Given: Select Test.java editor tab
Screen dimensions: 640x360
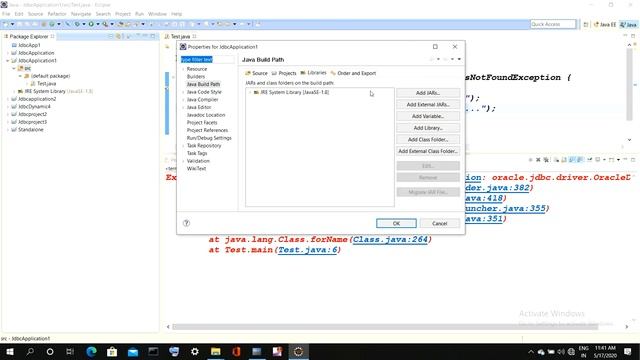Looking at the screenshot, I should tap(180, 36).
